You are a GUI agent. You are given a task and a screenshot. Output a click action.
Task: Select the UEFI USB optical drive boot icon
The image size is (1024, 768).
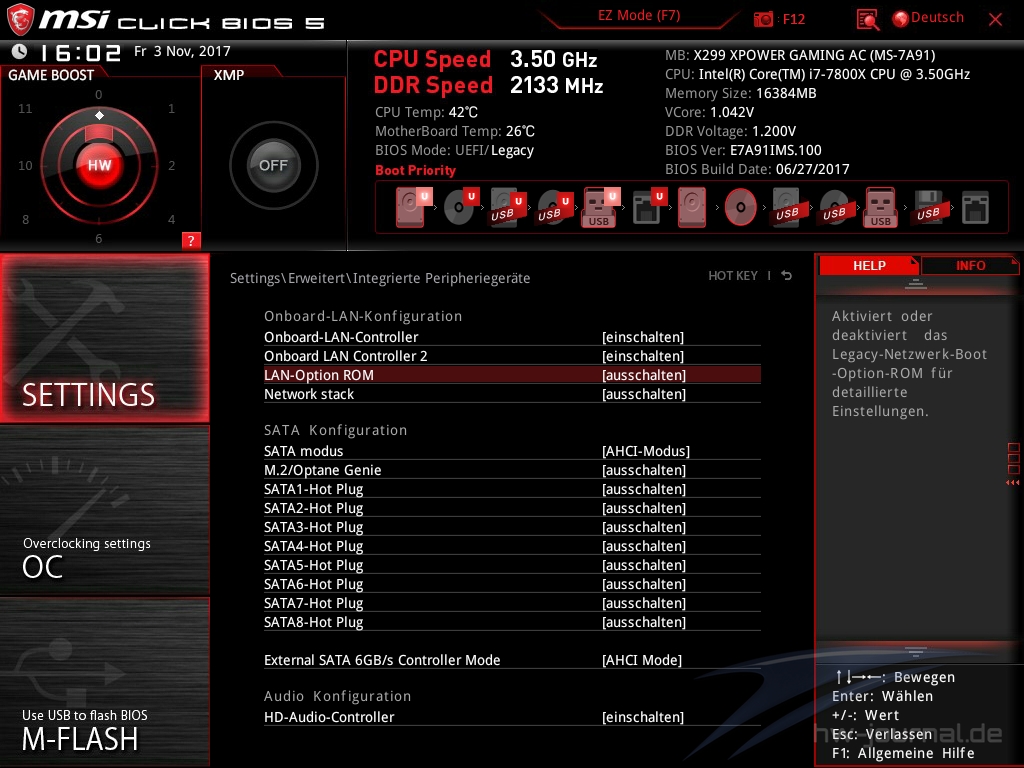(x=554, y=207)
